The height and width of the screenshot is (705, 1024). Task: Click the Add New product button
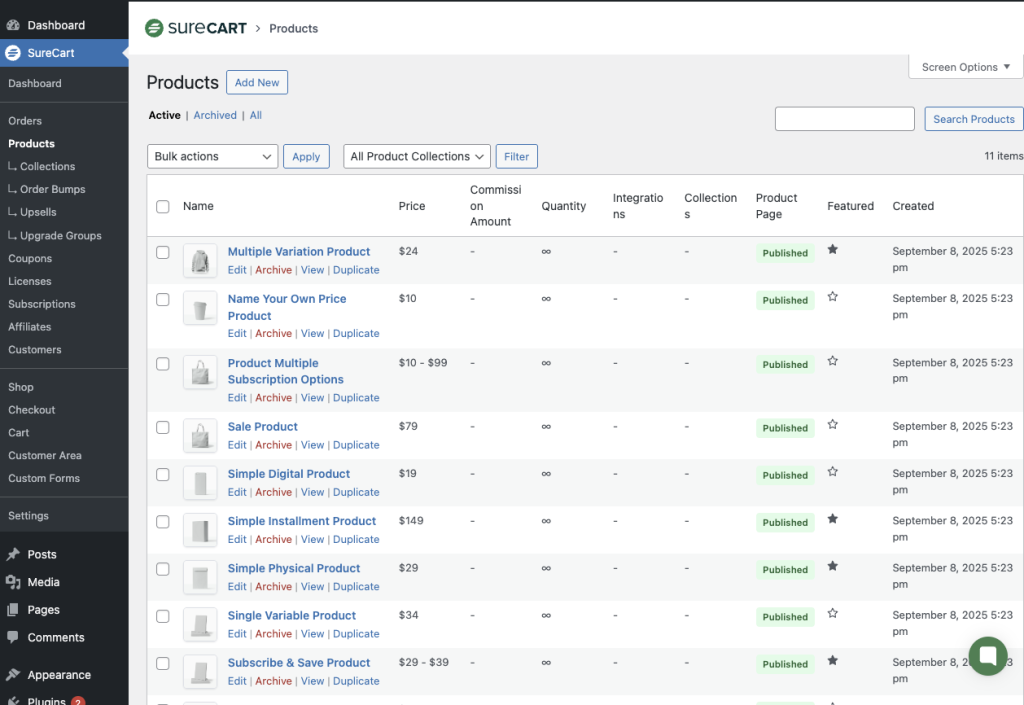pyautogui.click(x=257, y=82)
